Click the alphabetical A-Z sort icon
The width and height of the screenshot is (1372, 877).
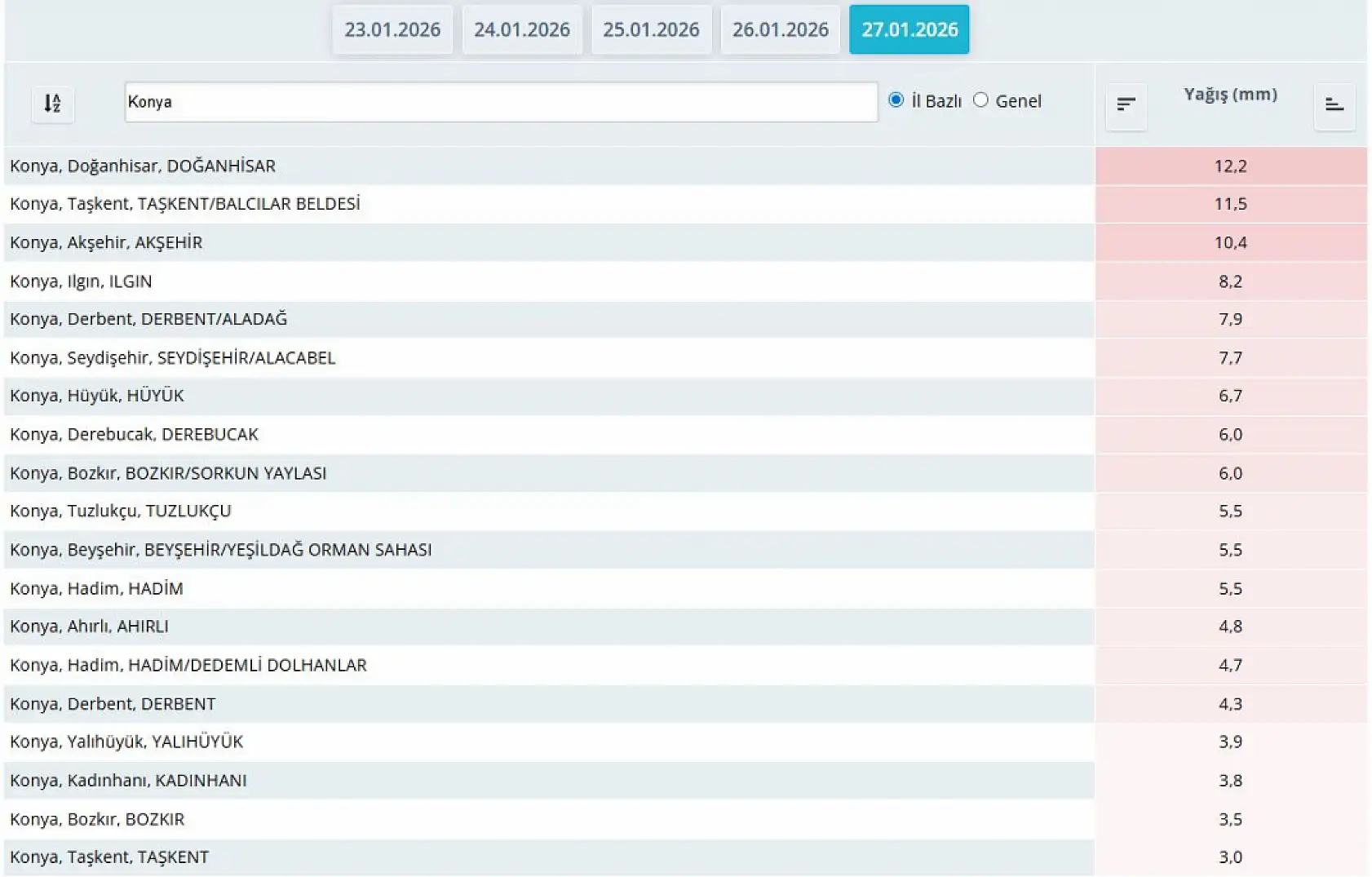tap(52, 104)
